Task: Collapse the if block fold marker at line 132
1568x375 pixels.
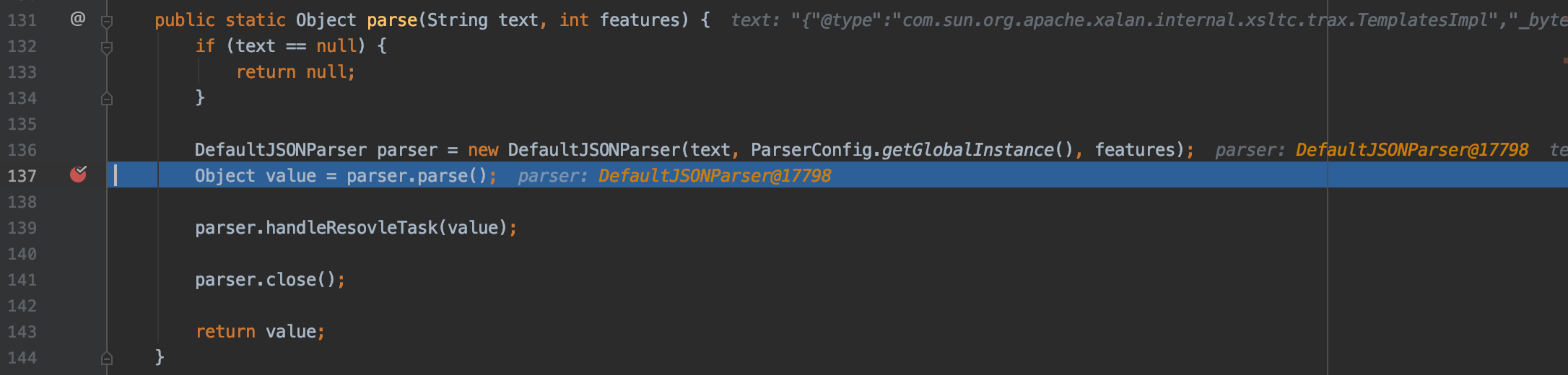Action: point(107,48)
